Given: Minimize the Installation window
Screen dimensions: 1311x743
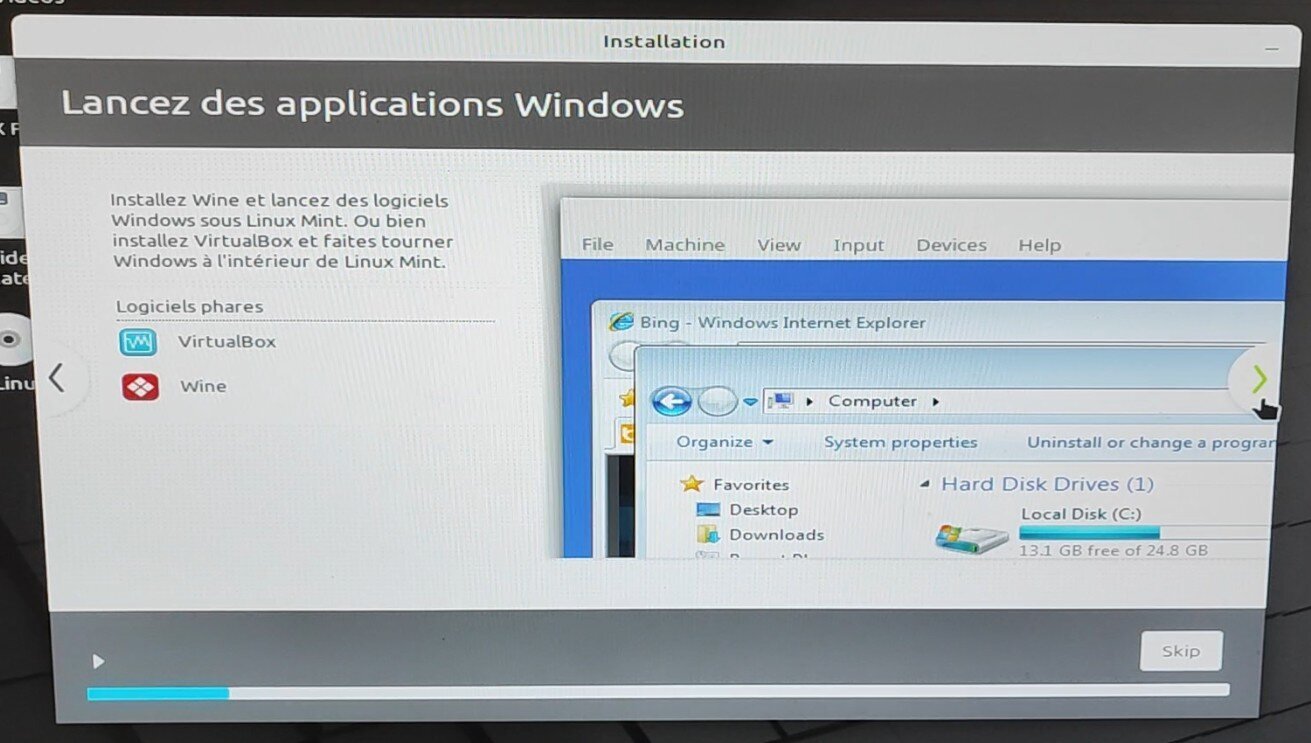Looking at the screenshot, I should (1271, 49).
